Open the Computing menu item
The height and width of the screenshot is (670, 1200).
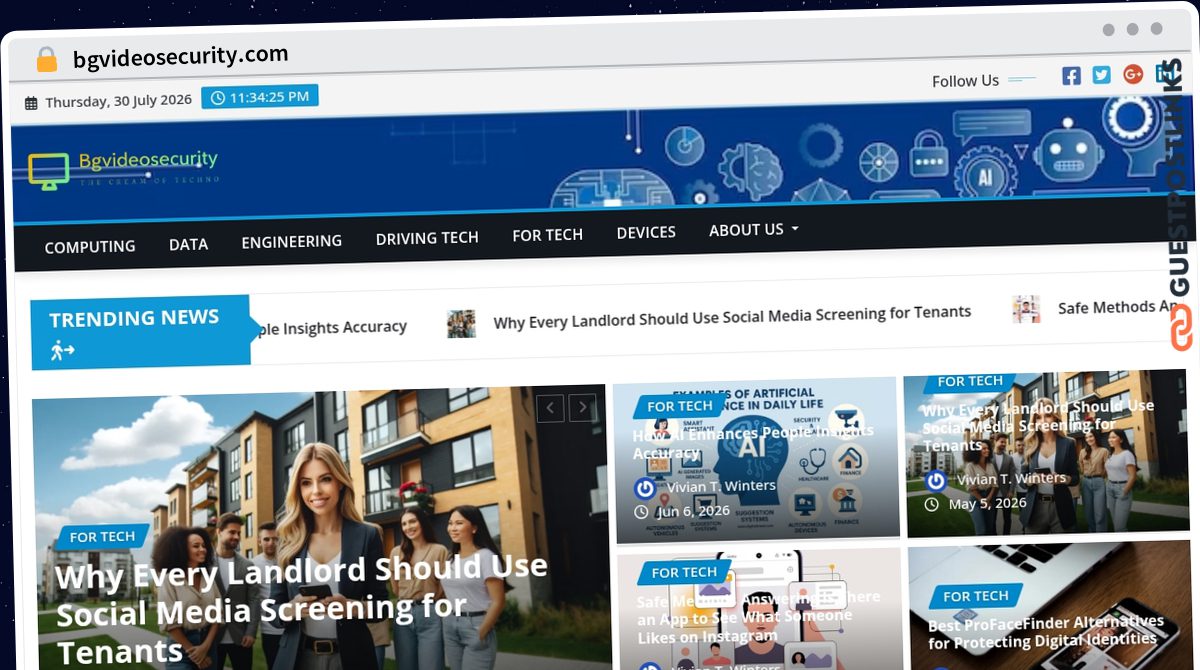tap(90, 246)
